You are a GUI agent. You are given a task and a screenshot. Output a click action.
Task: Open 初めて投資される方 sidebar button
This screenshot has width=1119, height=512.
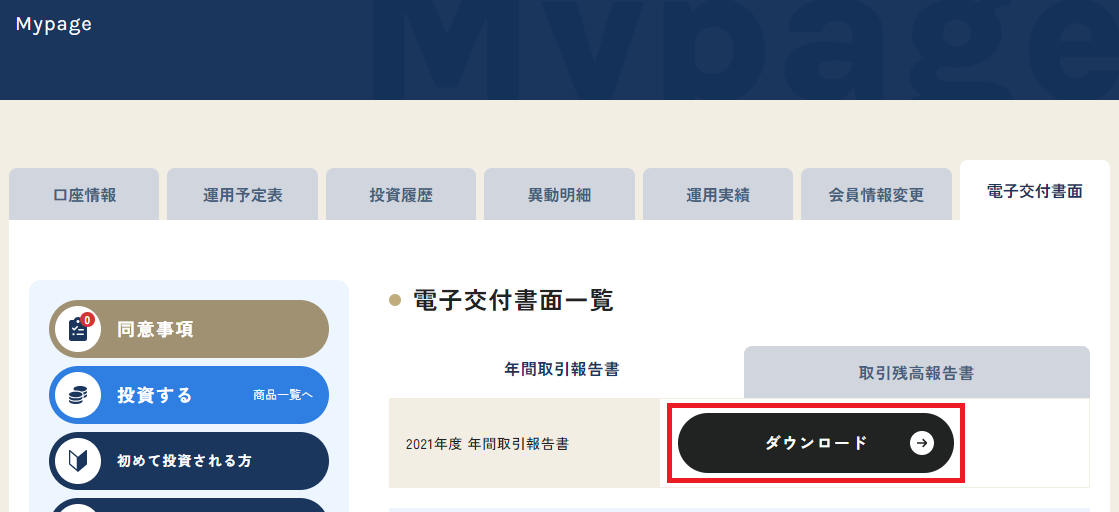tap(189, 461)
